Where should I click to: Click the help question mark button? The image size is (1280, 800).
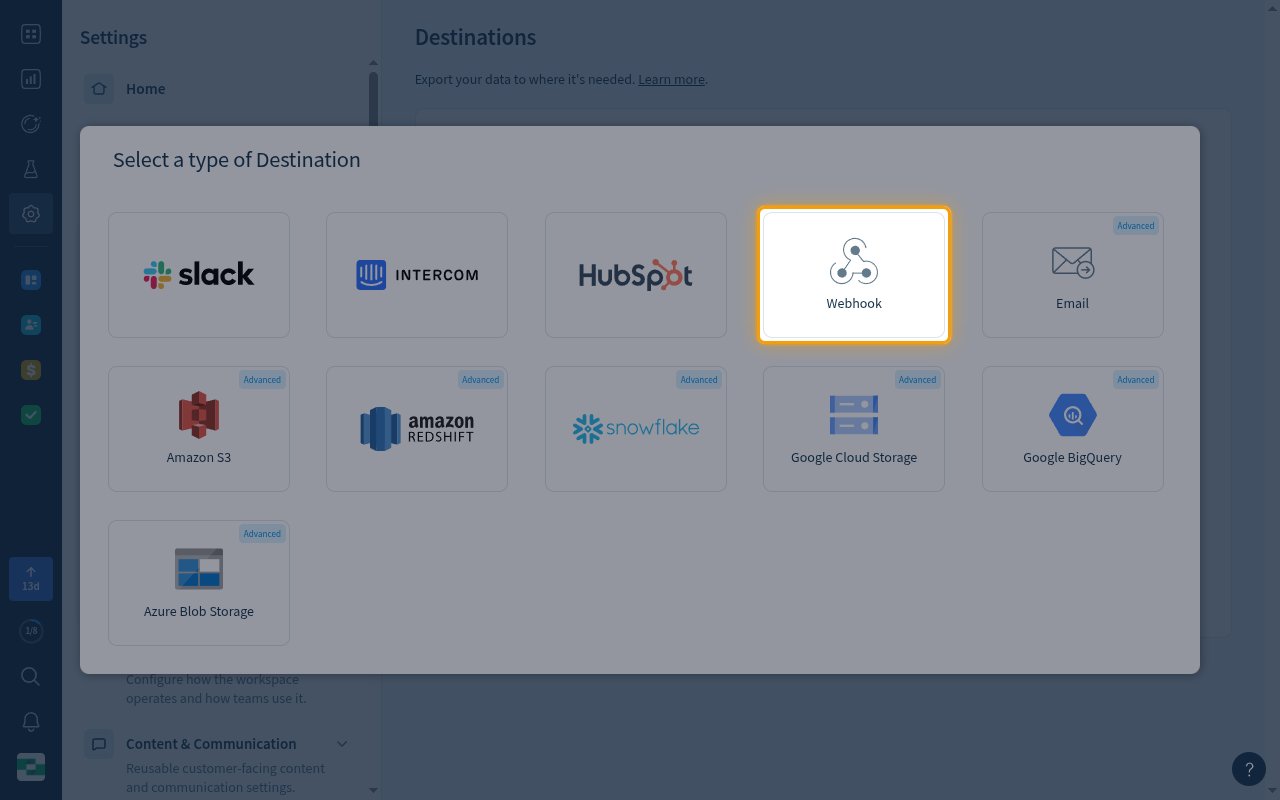(x=1249, y=769)
